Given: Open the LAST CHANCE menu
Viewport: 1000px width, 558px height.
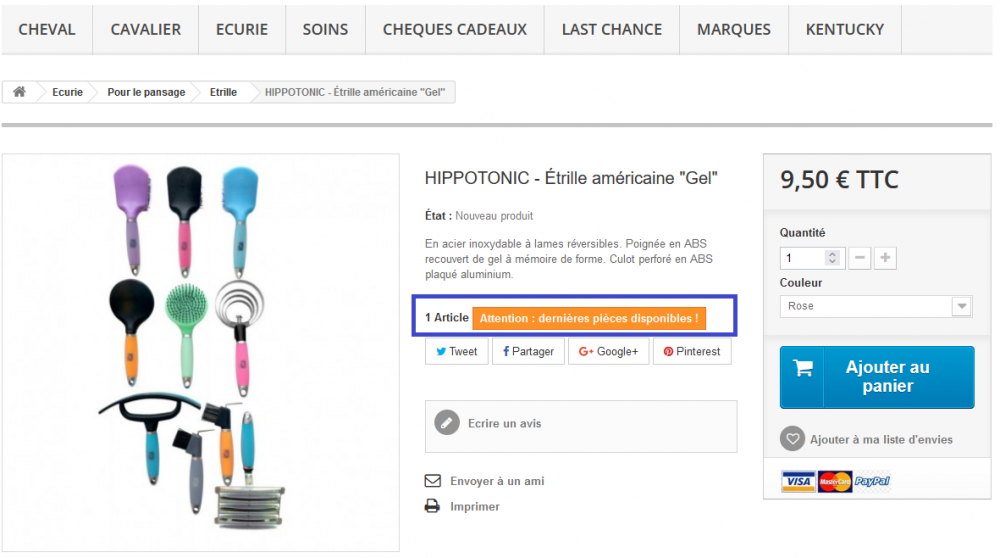Looking at the screenshot, I should point(612,29).
